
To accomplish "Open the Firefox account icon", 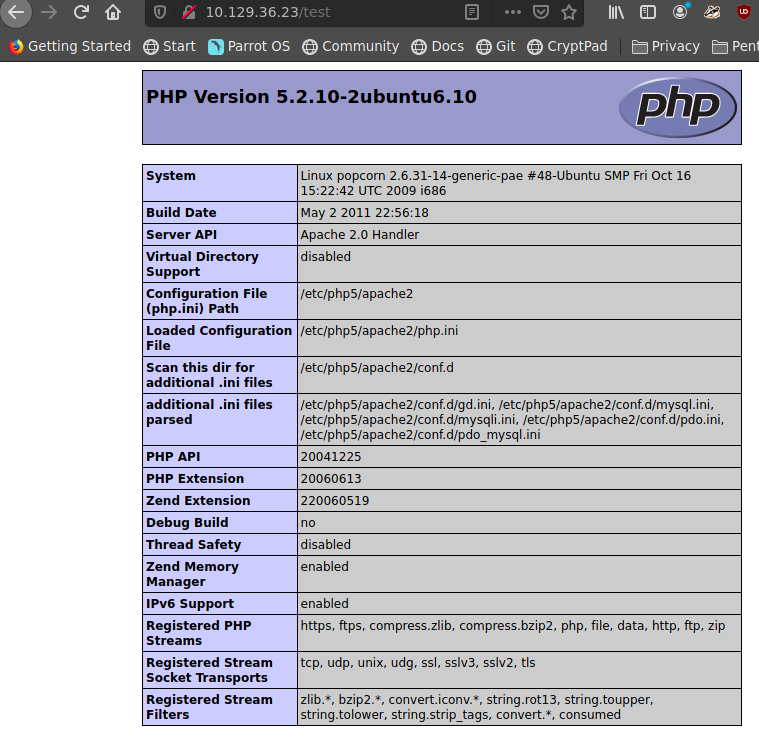I will (680, 12).
